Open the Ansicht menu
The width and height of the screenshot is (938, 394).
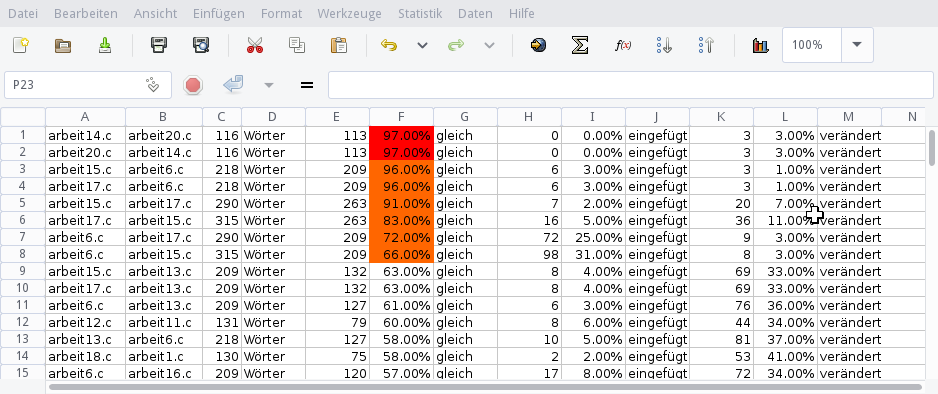[x=156, y=13]
